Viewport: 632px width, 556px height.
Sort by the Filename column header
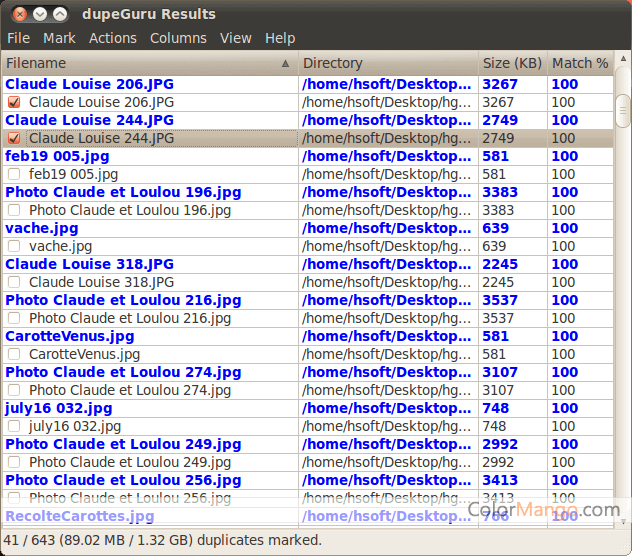coord(140,63)
